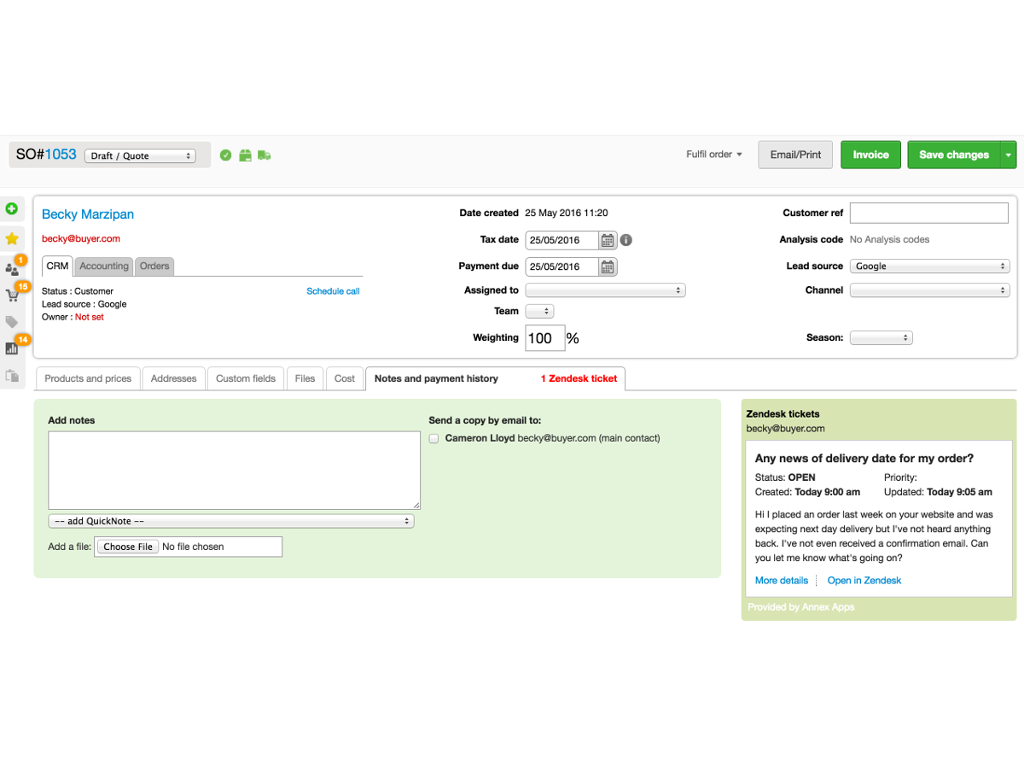Click the green plus icon in sidebar

(12, 209)
